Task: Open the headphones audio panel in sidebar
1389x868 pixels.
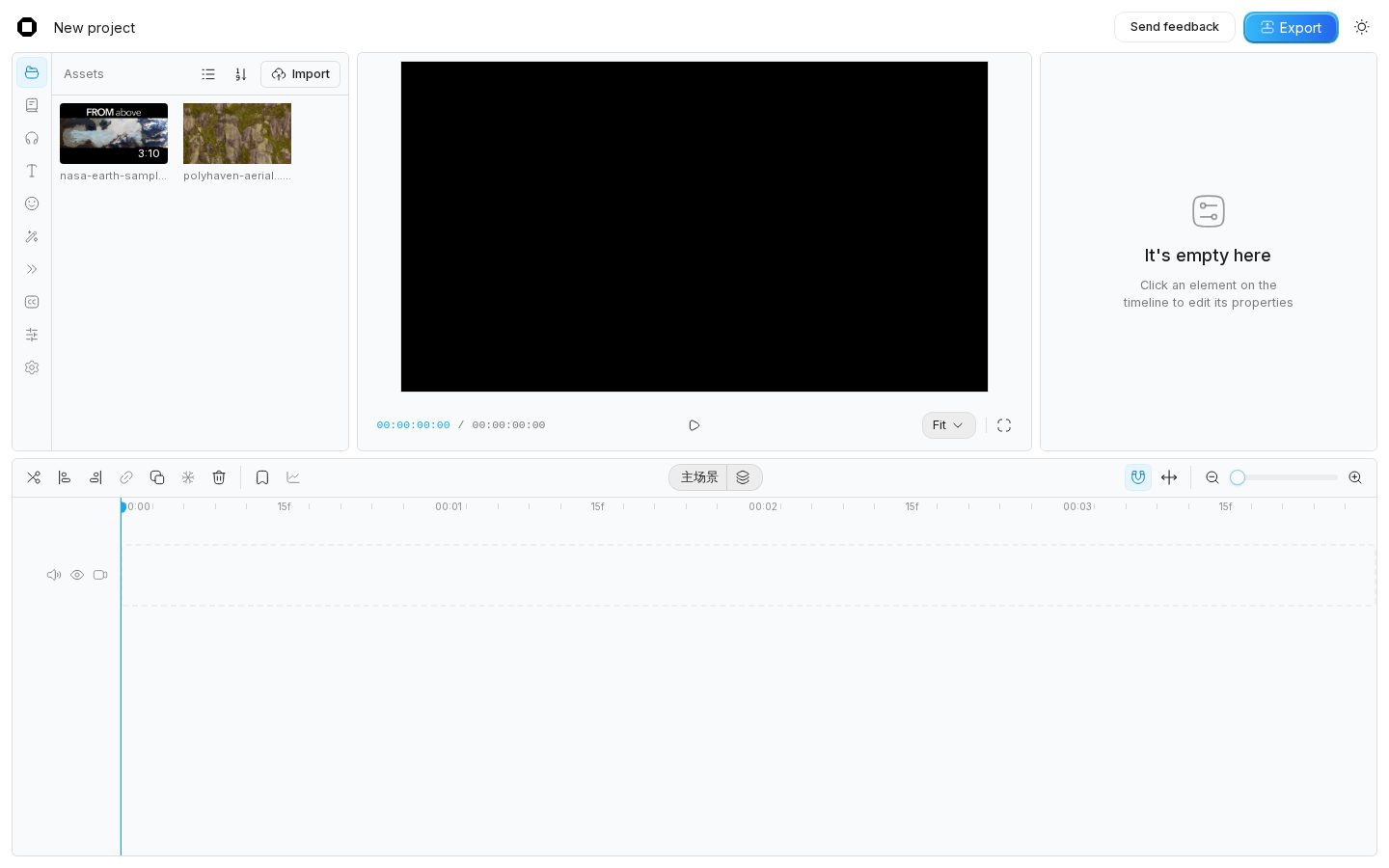Action: click(32, 138)
